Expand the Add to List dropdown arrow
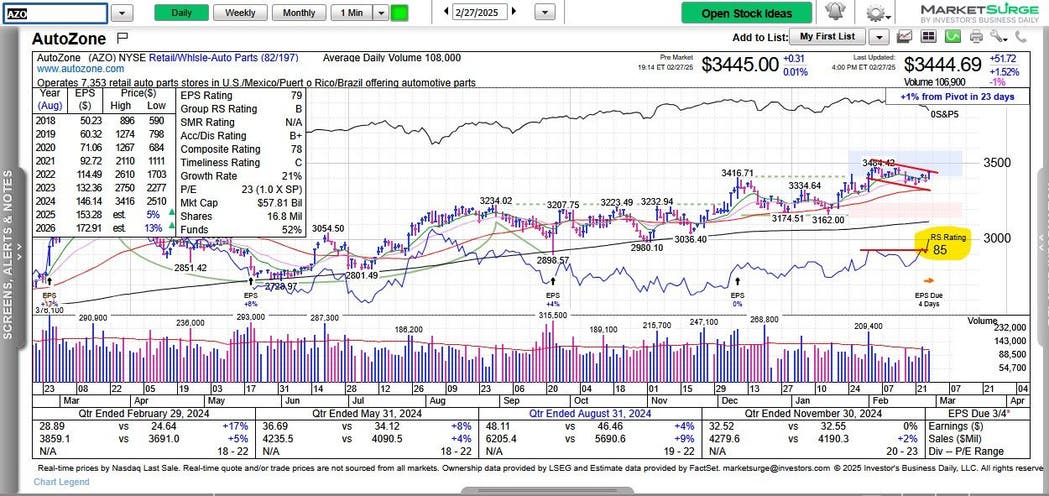Viewport: 1049px width, 496px height. [x=878, y=37]
